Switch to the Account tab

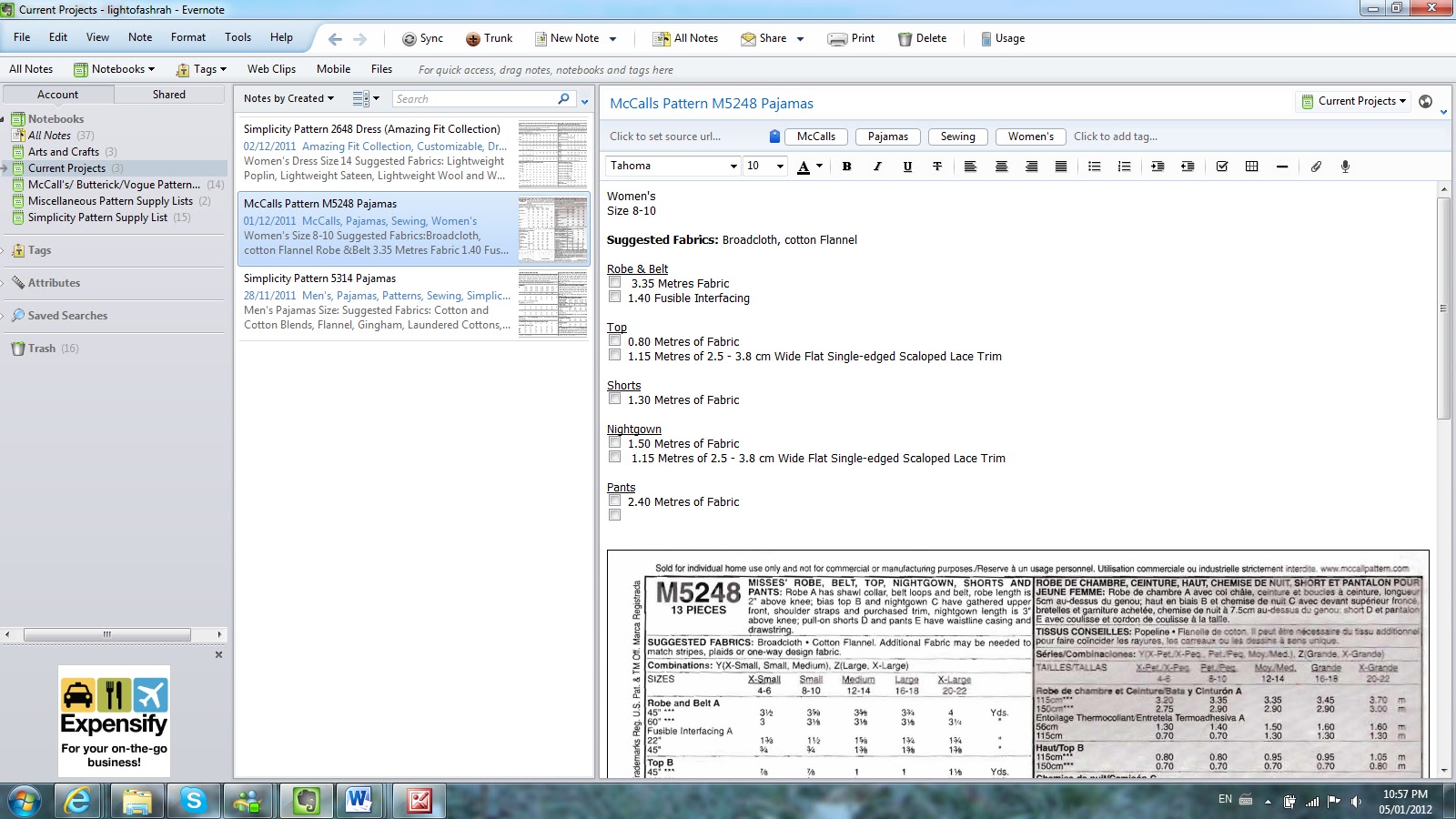58,95
